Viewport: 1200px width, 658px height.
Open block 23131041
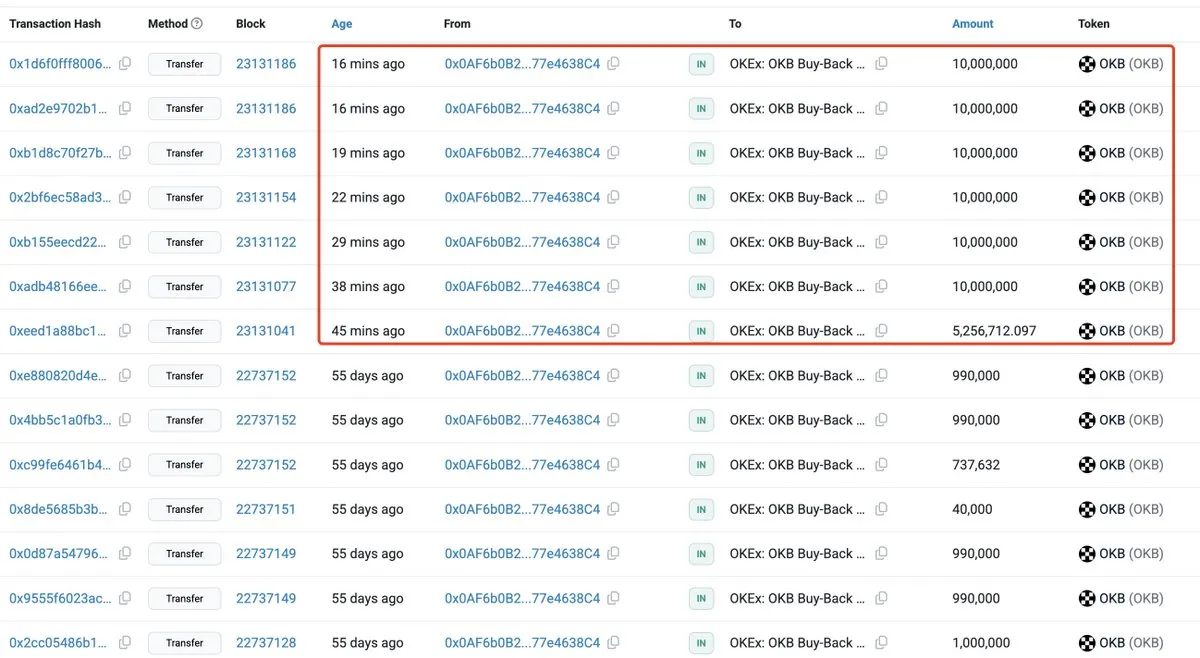click(x=266, y=331)
